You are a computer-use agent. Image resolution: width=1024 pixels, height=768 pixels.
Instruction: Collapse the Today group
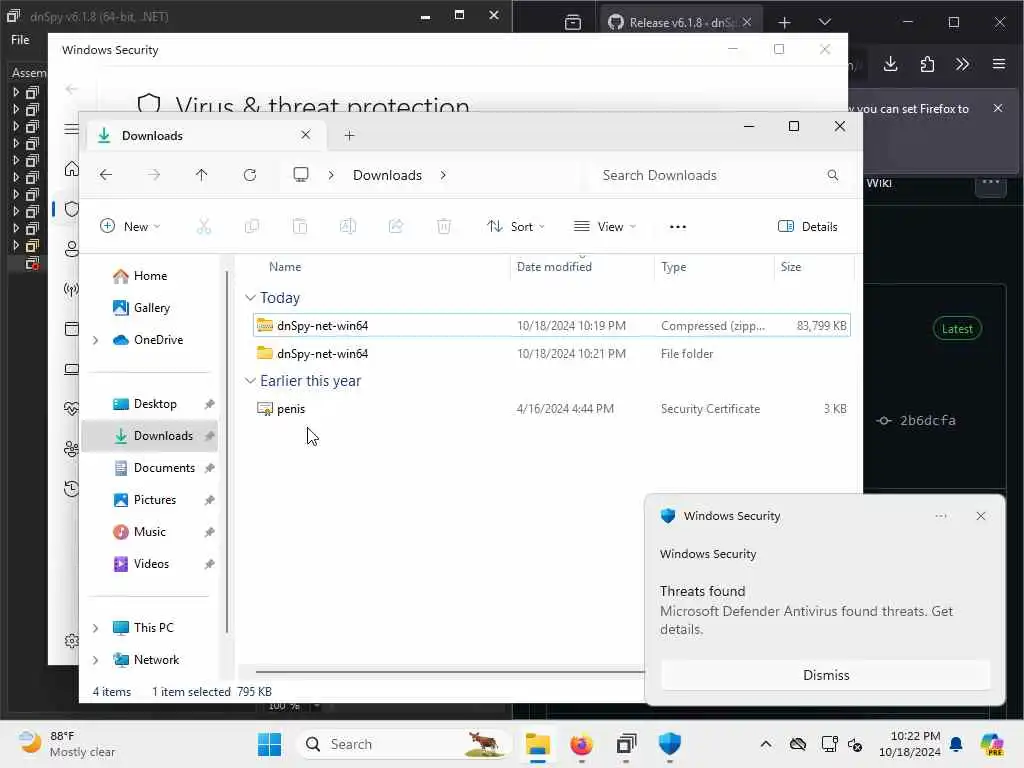point(250,298)
